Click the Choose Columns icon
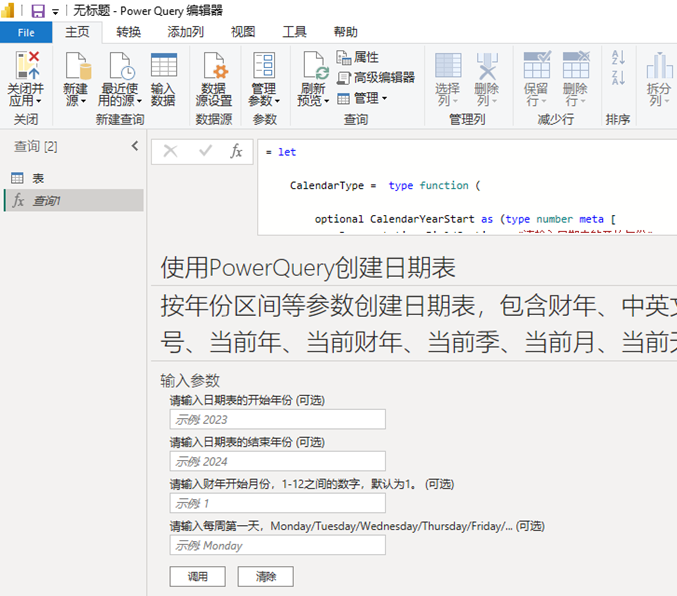 click(x=448, y=66)
